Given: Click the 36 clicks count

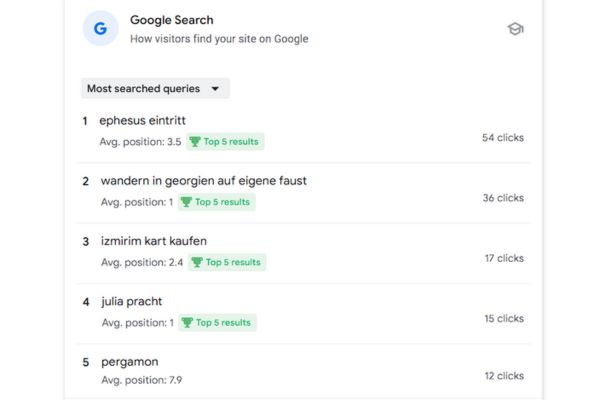Looking at the screenshot, I should coord(503,198).
